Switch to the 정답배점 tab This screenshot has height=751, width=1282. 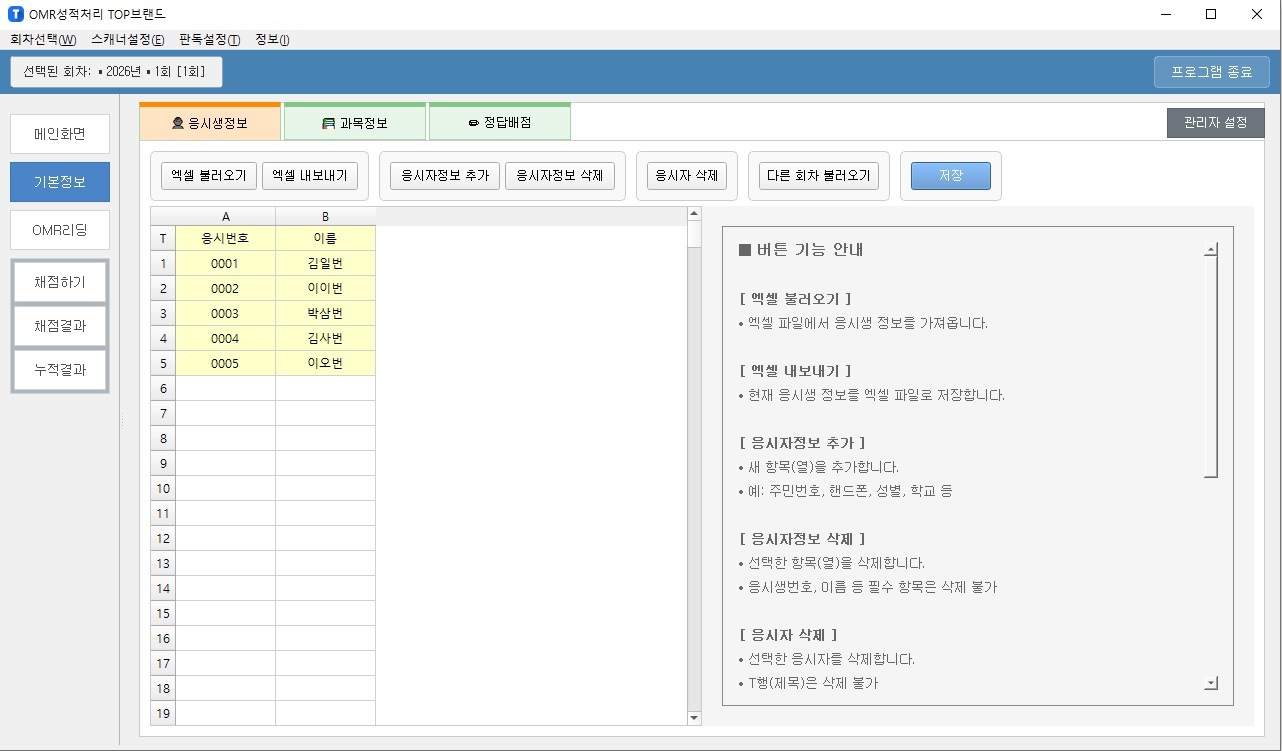(x=499, y=123)
